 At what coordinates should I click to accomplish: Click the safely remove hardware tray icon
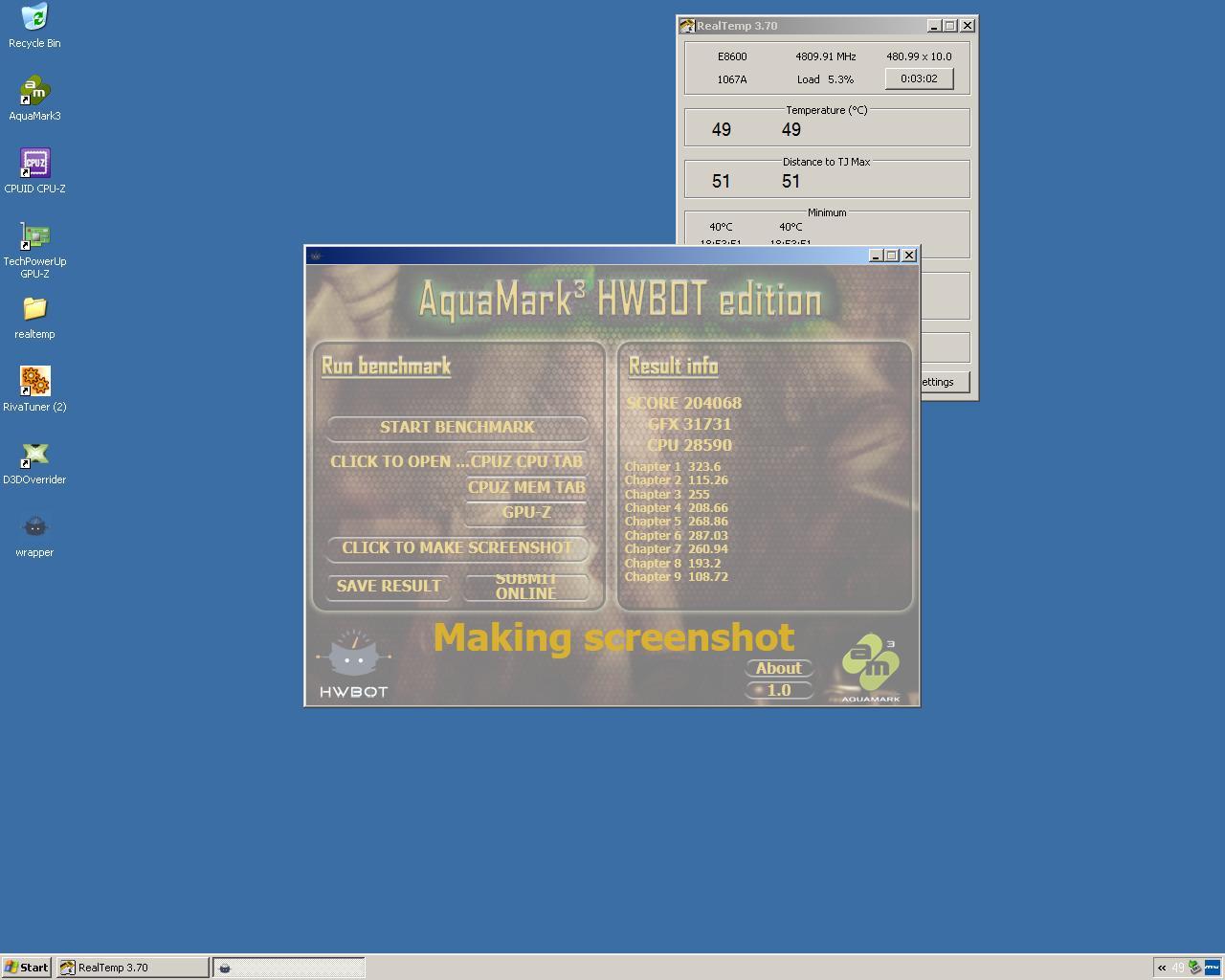[x=1194, y=968]
